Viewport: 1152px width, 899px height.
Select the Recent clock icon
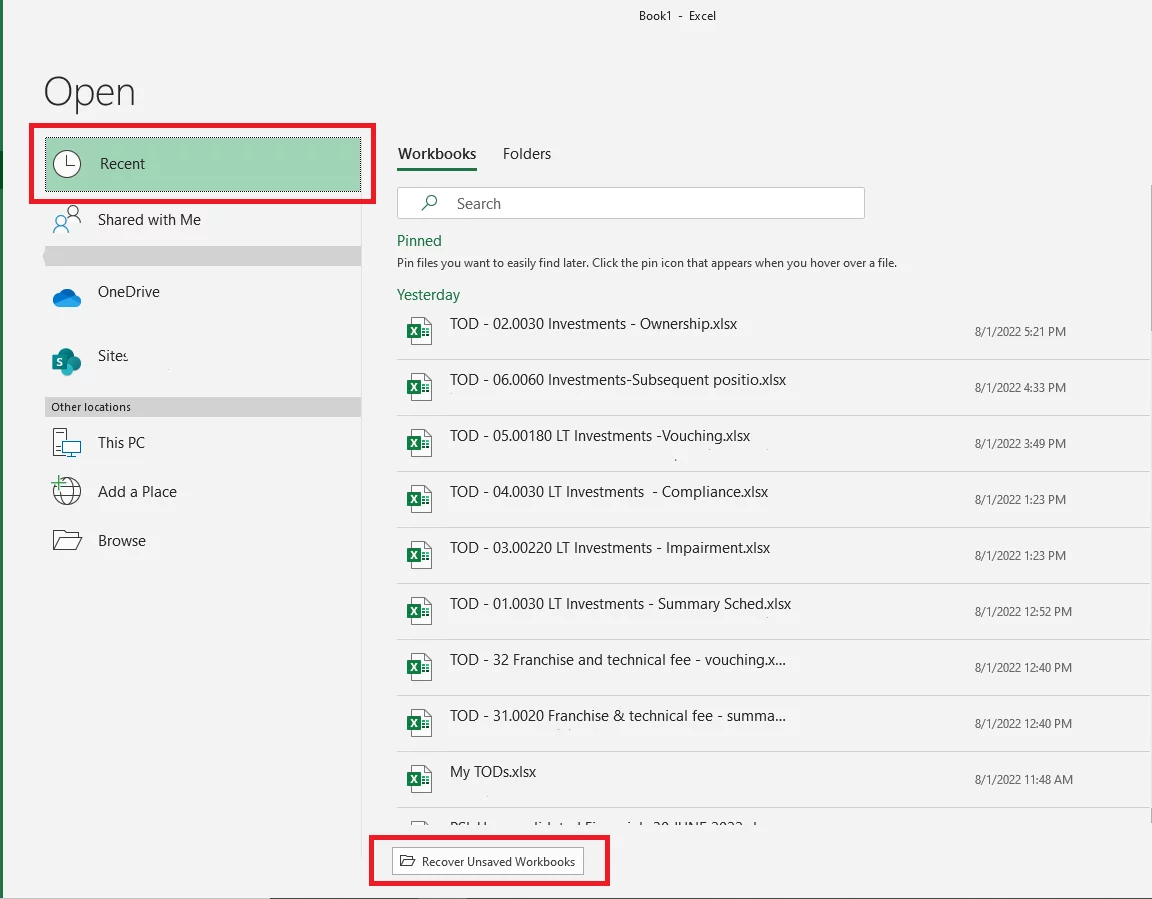(66, 163)
